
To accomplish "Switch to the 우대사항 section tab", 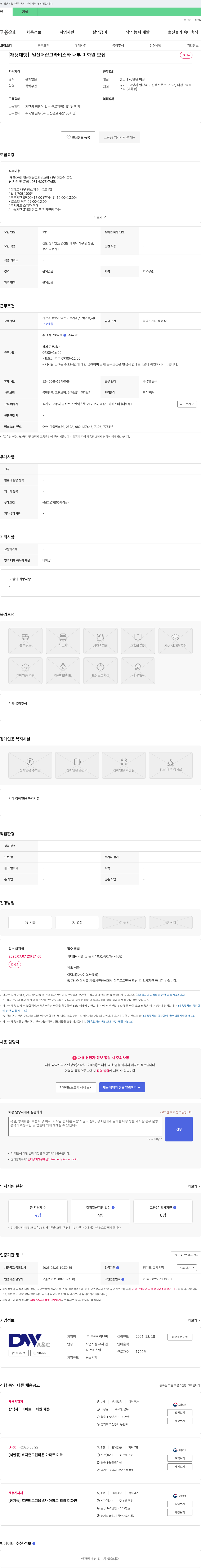I will (81, 46).
